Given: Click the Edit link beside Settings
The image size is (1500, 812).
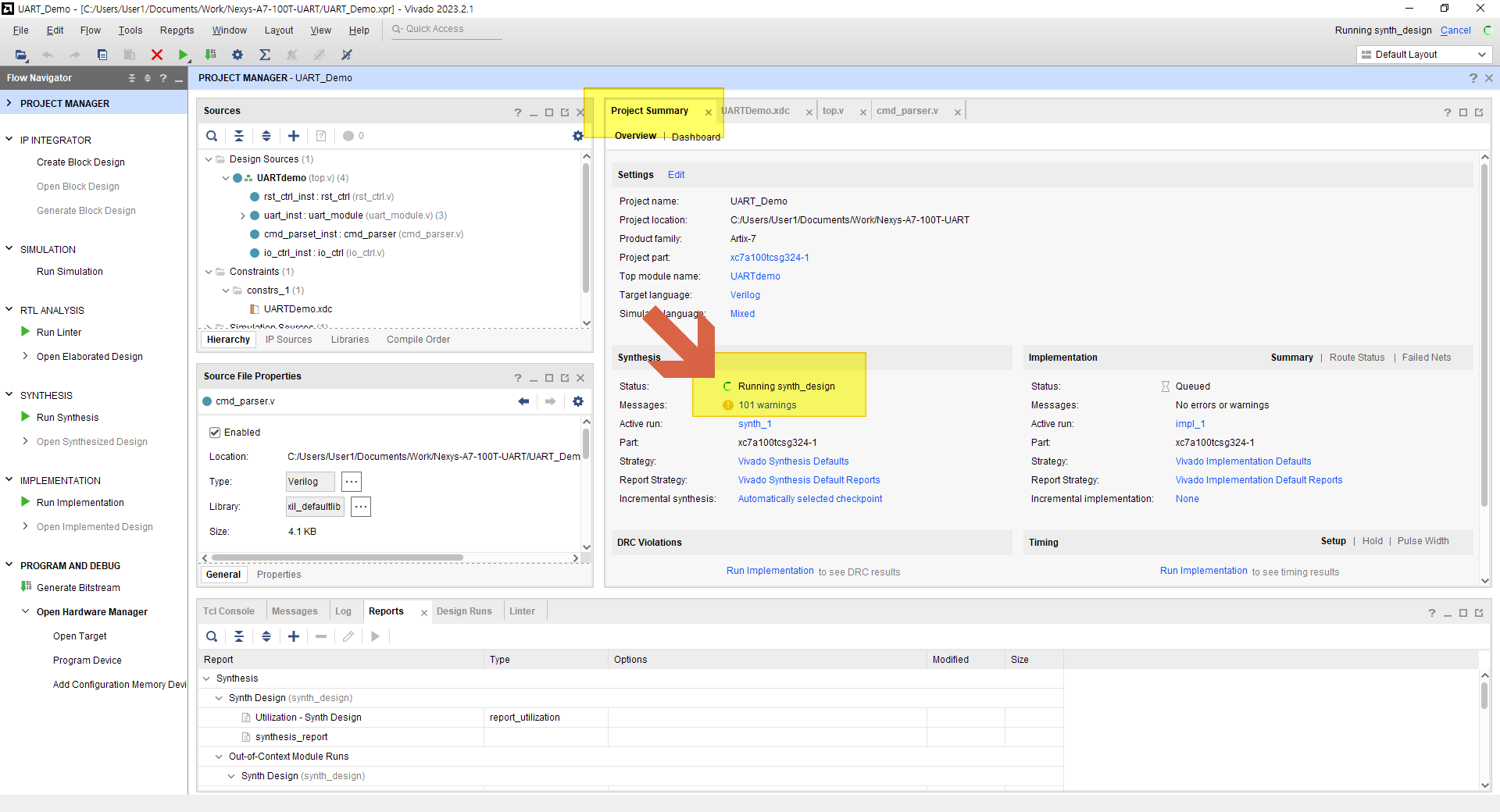Looking at the screenshot, I should point(676,175).
